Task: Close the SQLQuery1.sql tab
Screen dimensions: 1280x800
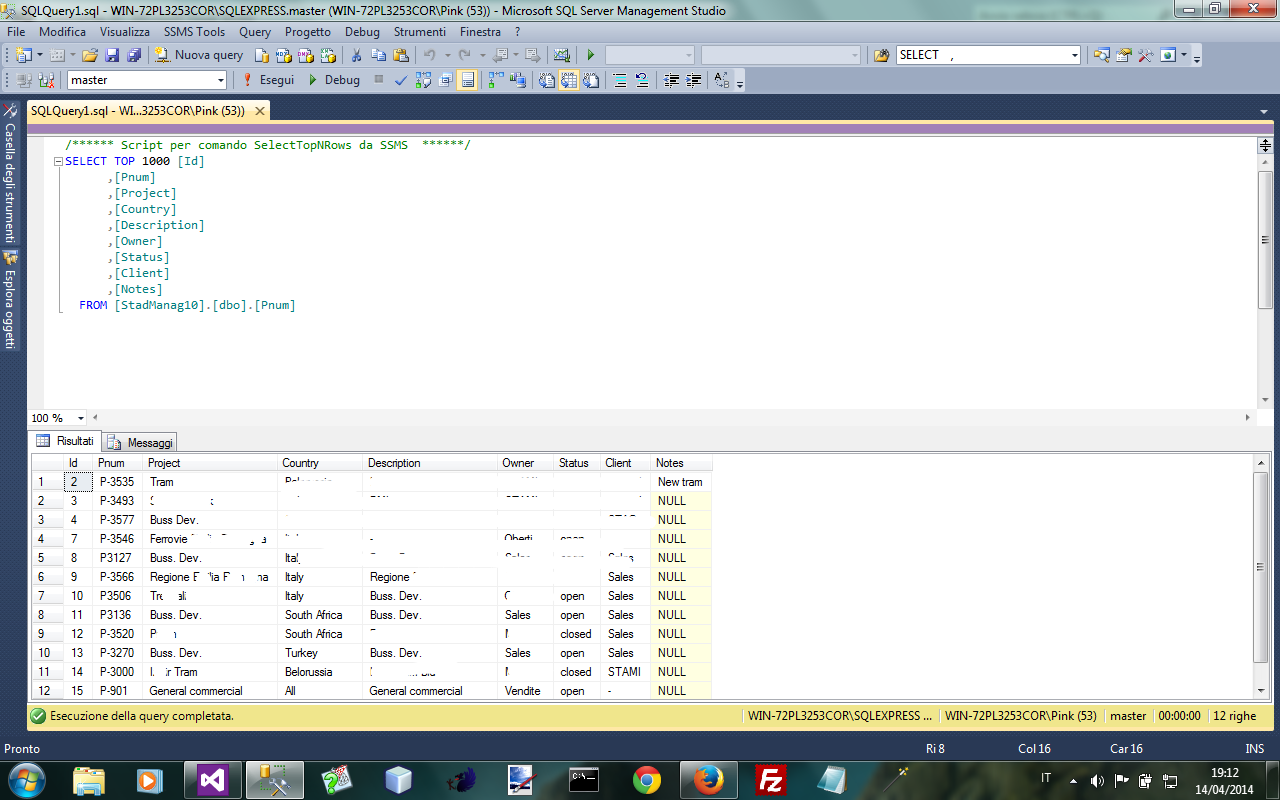Action: [259, 111]
